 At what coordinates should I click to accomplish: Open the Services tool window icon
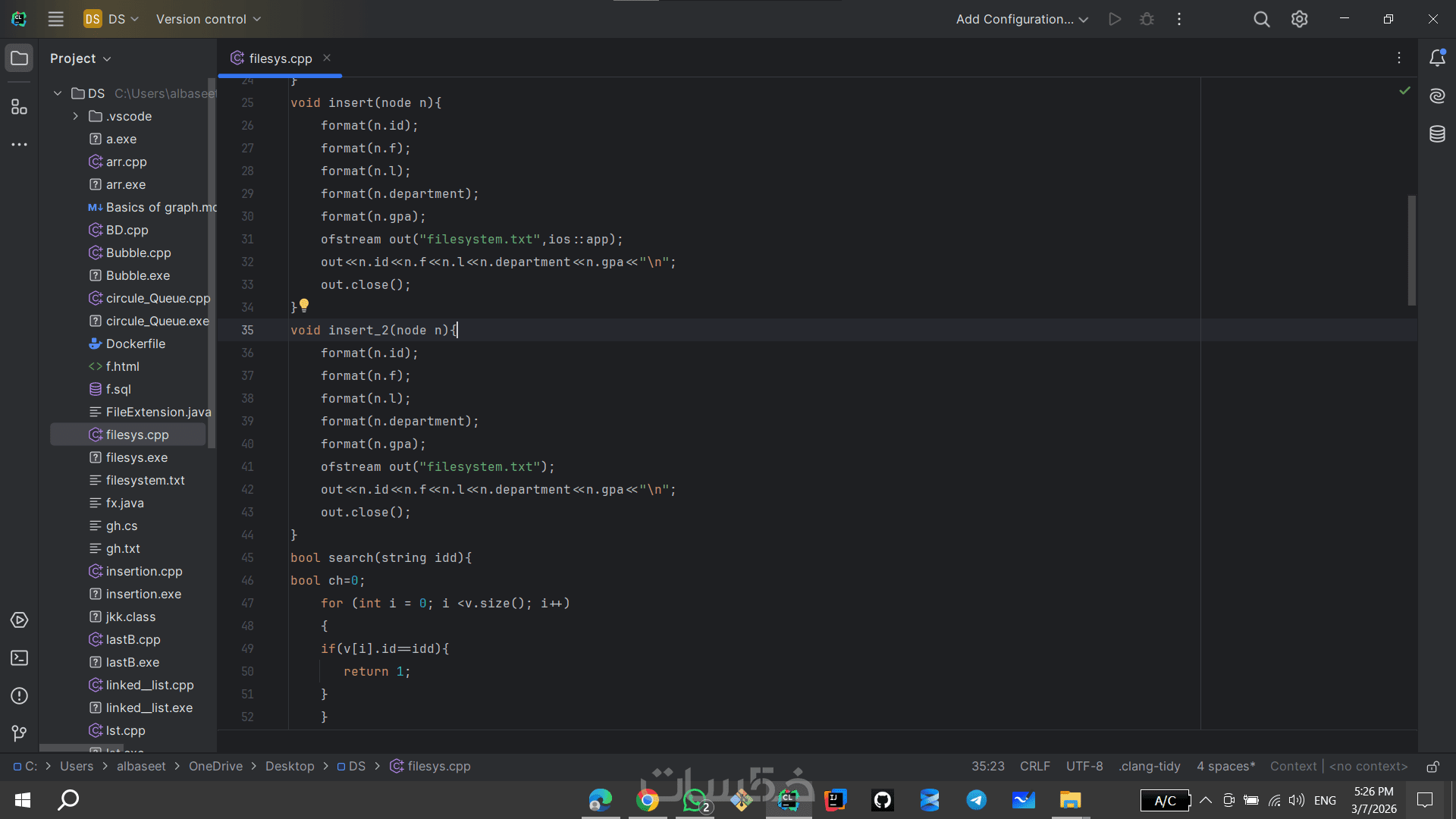[19, 620]
